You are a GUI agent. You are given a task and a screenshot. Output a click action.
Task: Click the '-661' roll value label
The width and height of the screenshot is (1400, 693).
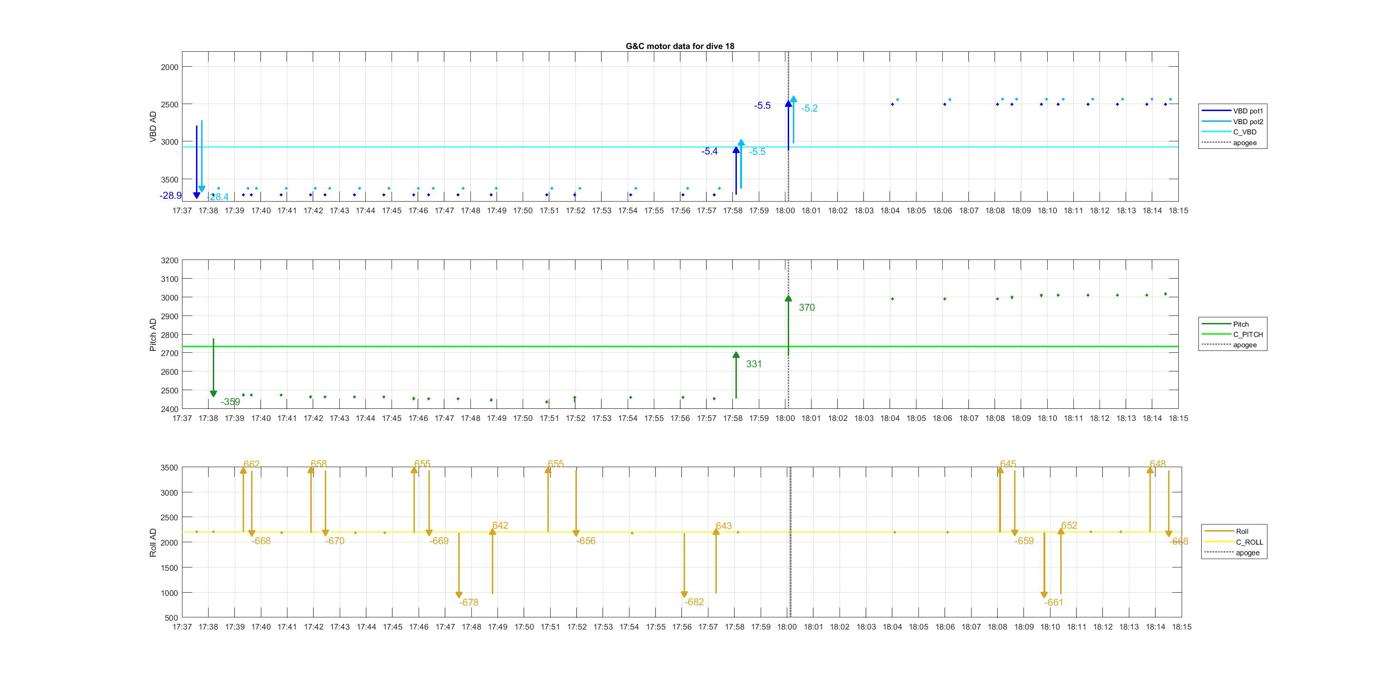(x=1054, y=602)
